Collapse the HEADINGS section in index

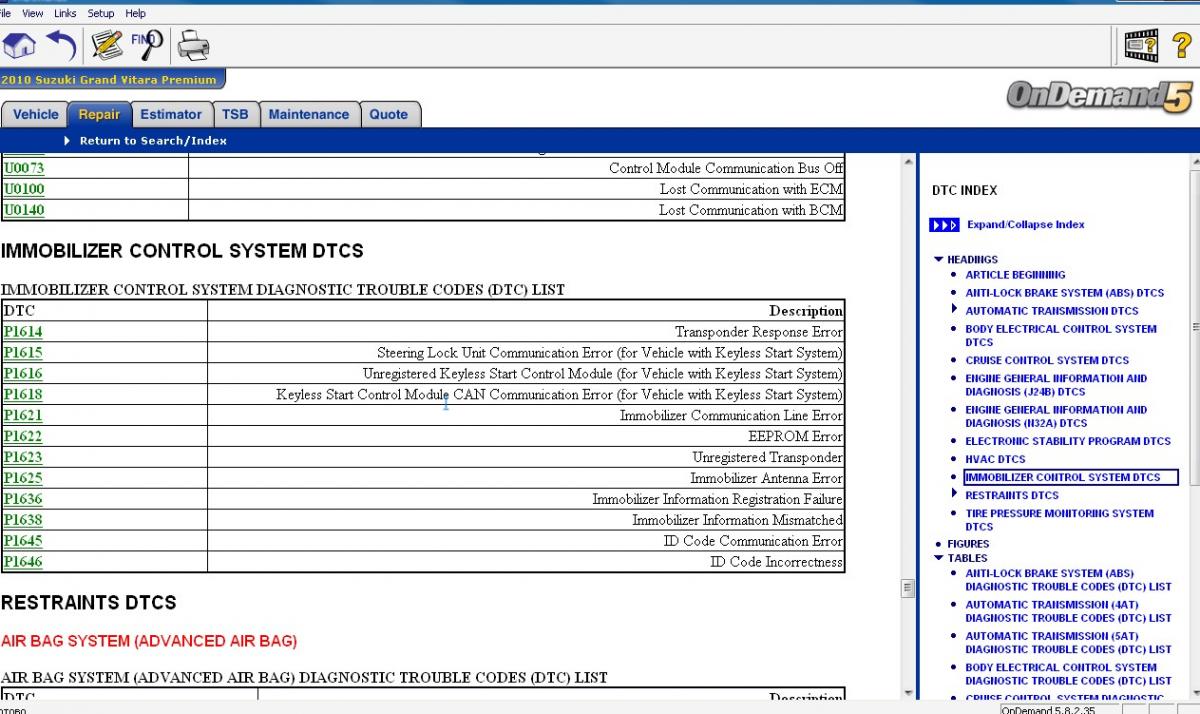[938, 259]
